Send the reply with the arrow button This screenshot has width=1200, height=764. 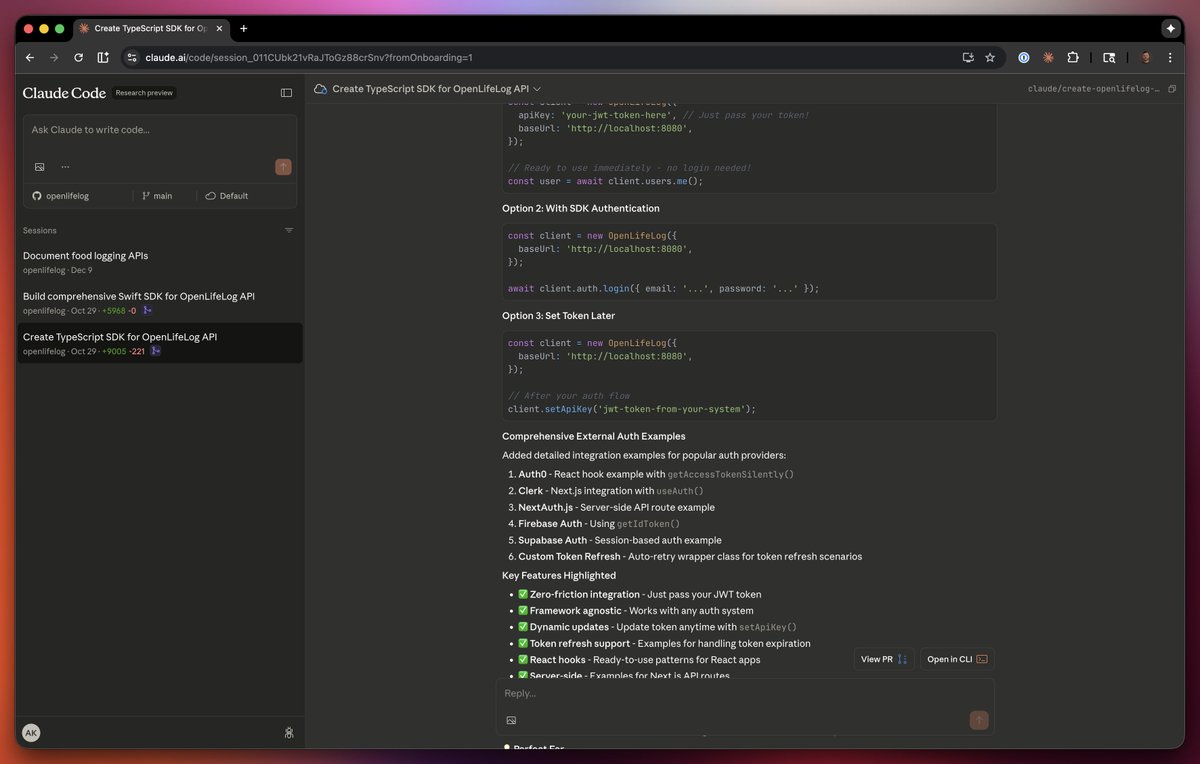pyautogui.click(x=979, y=720)
